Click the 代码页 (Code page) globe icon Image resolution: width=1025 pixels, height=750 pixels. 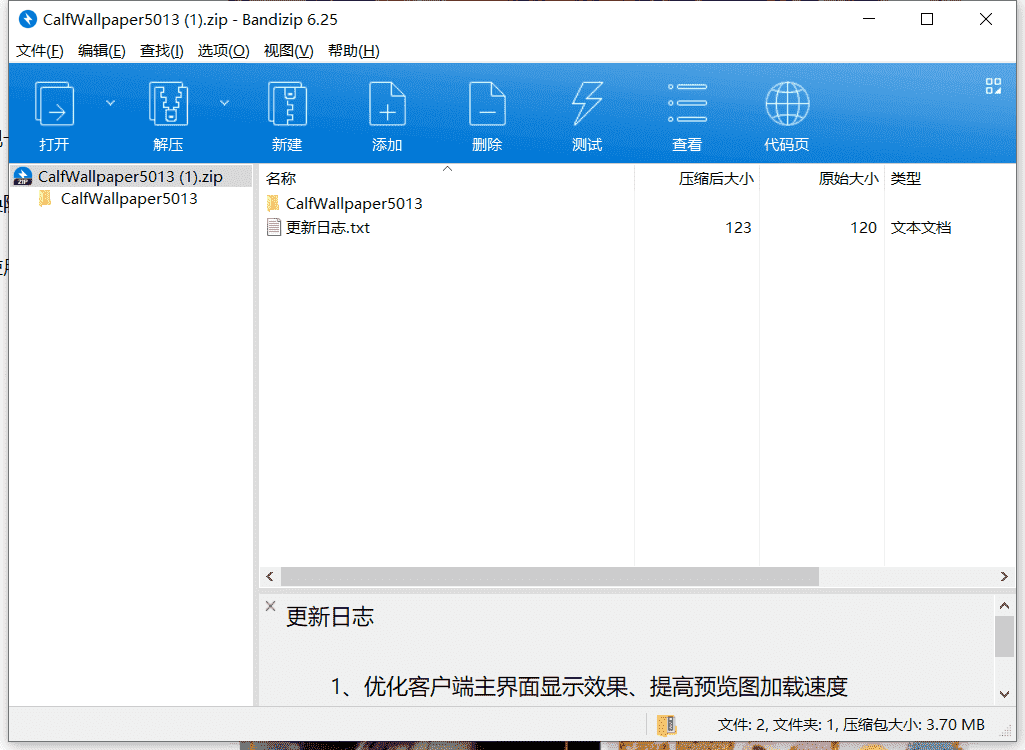787,103
